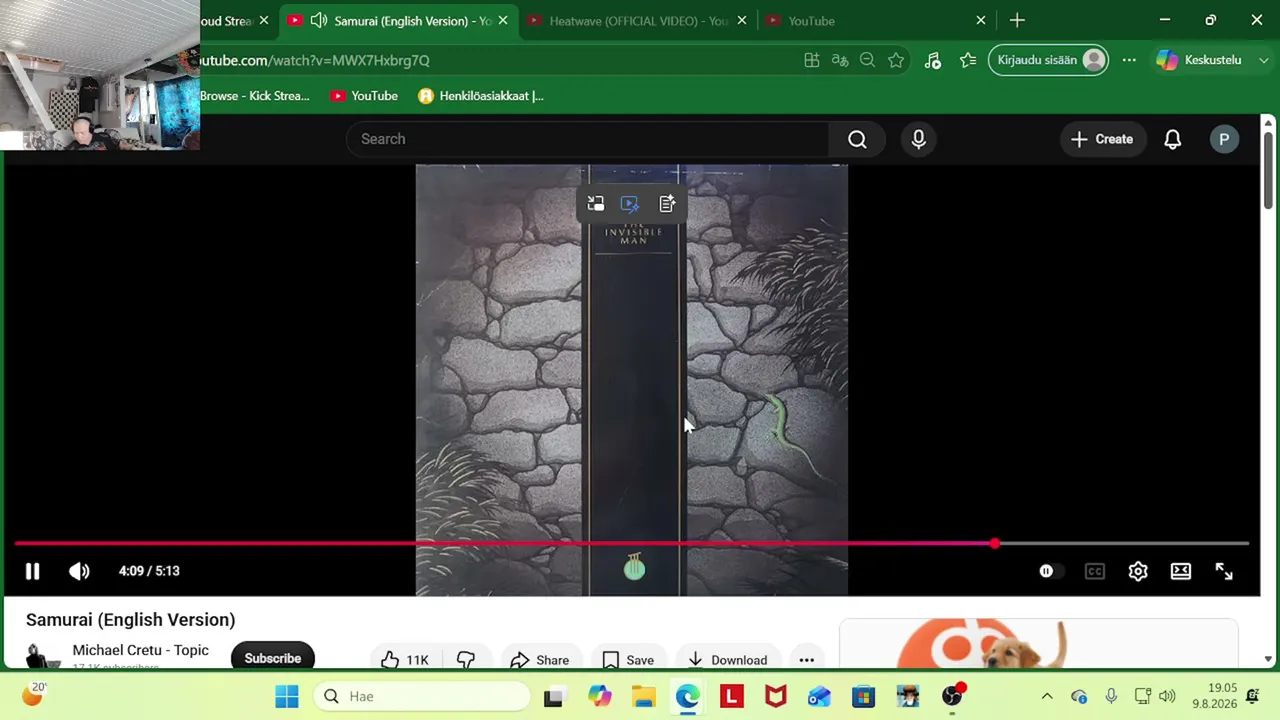Click the YouTube search field
Viewport: 1280px width, 720px height.
tap(588, 139)
